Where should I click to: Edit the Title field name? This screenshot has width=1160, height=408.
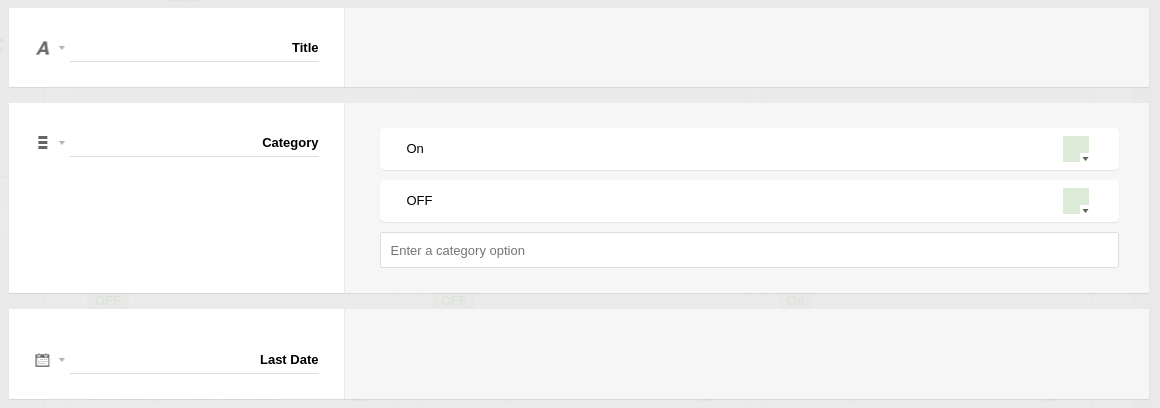click(195, 48)
